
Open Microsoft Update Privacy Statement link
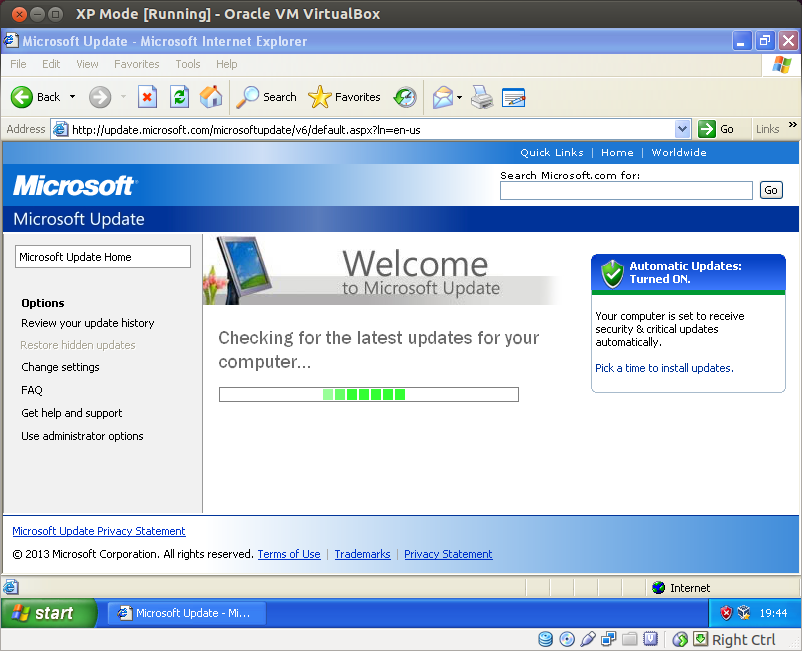(x=99, y=531)
